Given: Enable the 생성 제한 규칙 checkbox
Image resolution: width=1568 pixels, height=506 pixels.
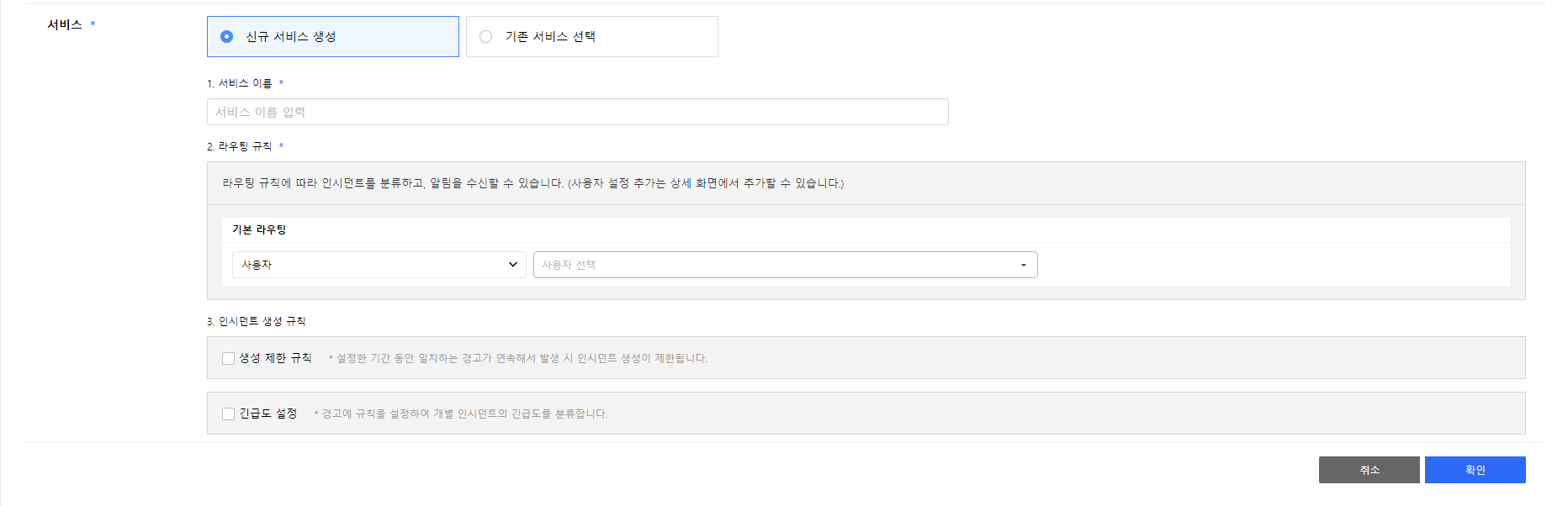Looking at the screenshot, I should (228, 358).
